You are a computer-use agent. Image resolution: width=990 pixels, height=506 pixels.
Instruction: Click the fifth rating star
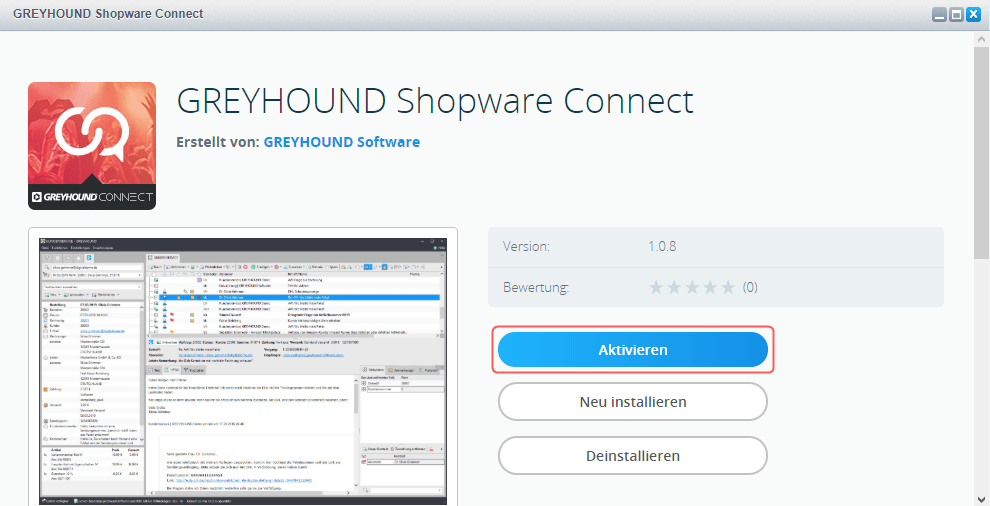pyautogui.click(x=729, y=287)
